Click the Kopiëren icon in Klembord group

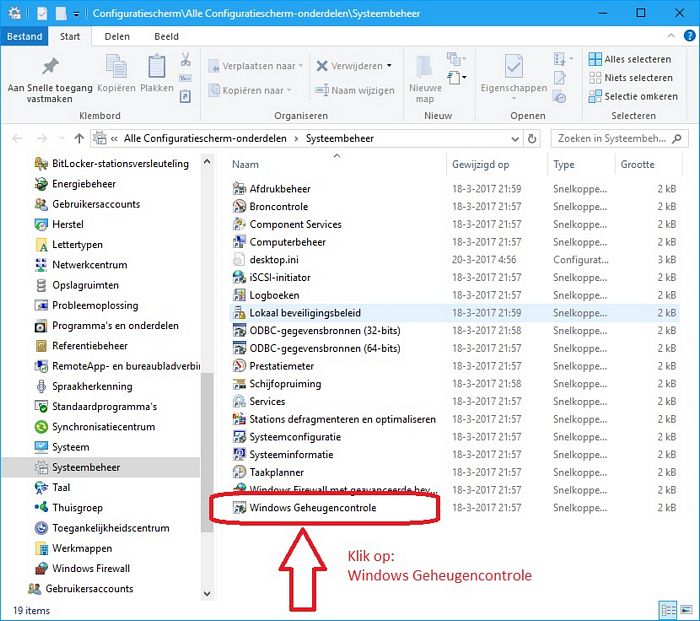[x=116, y=66]
